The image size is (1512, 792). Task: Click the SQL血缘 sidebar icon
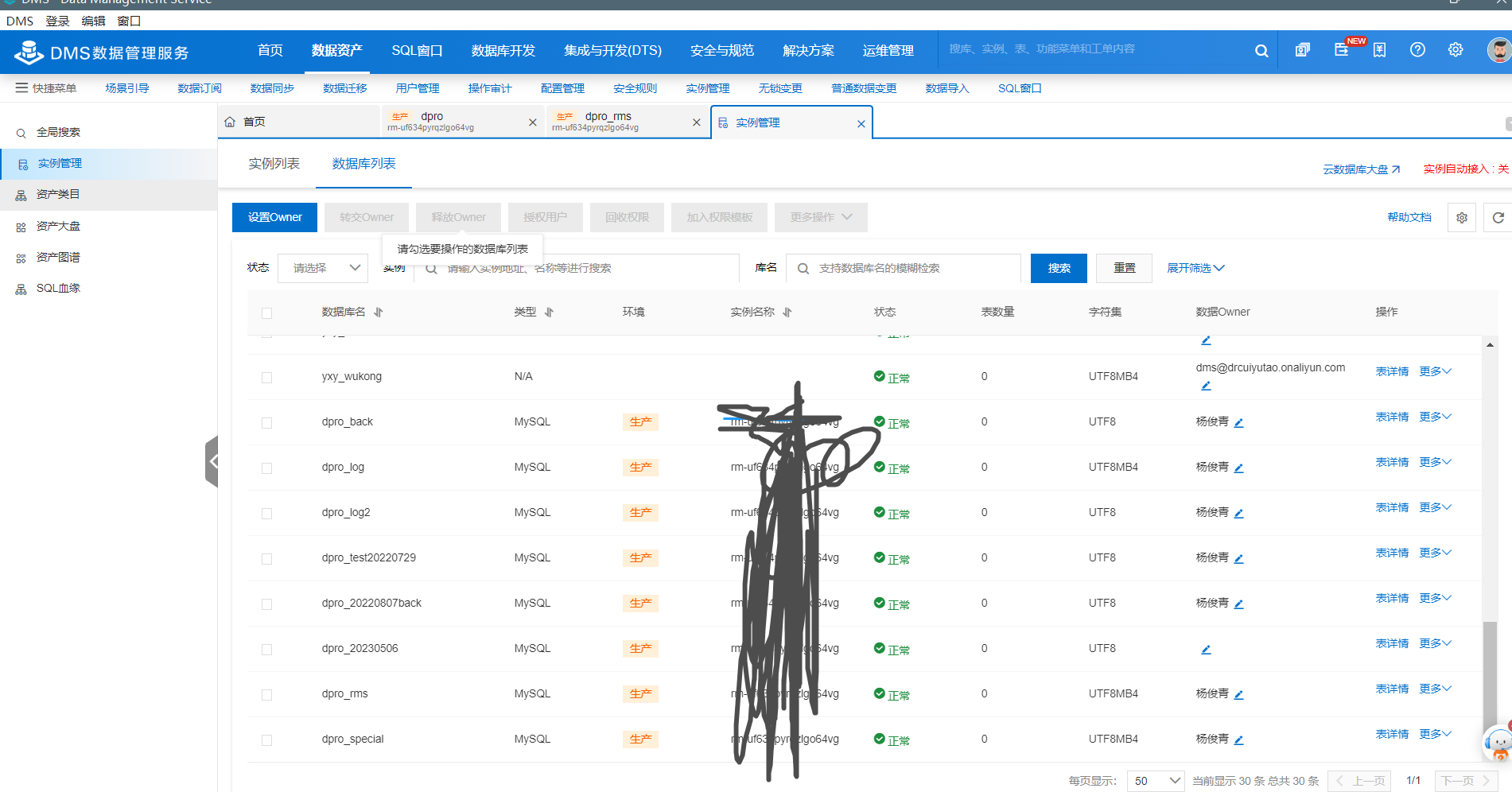coord(21,289)
